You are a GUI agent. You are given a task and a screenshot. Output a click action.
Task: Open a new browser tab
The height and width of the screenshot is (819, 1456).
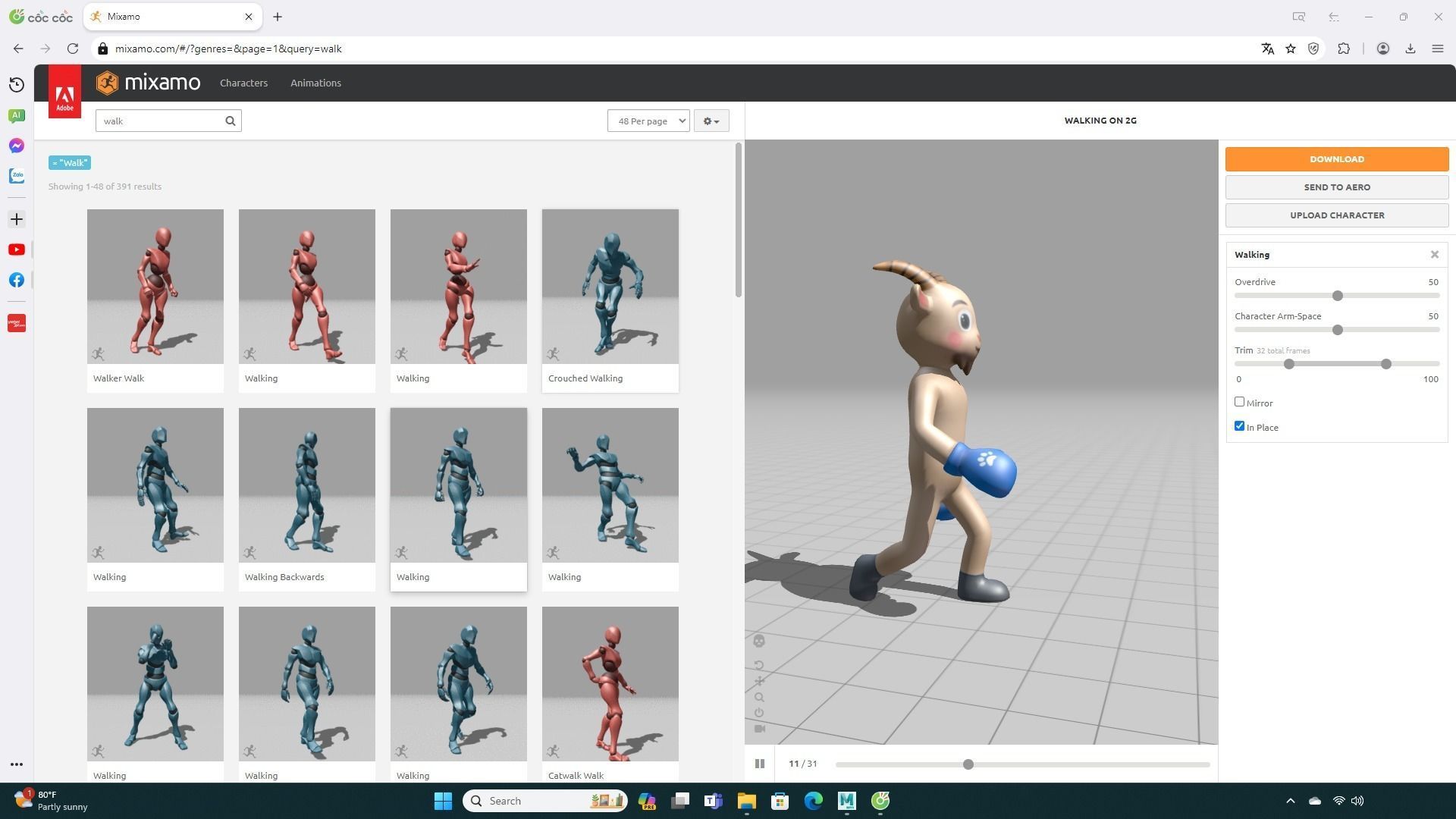278,17
